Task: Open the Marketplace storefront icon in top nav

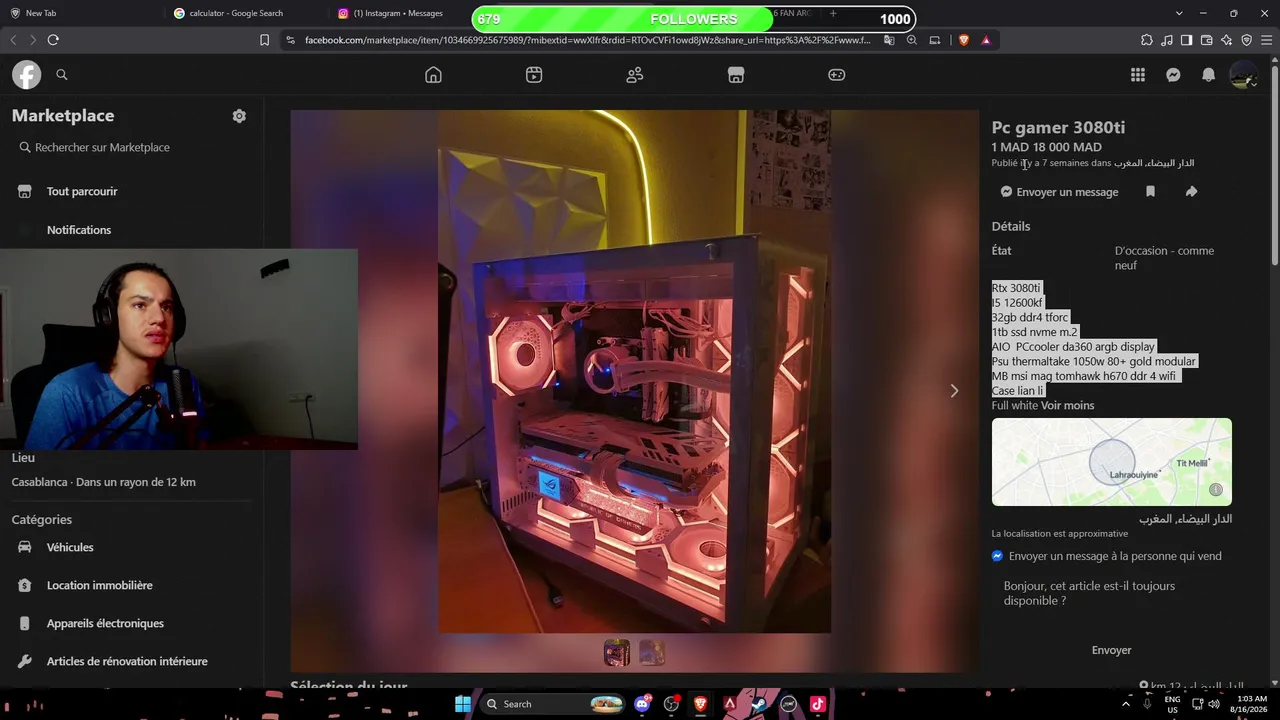Action: (x=736, y=75)
